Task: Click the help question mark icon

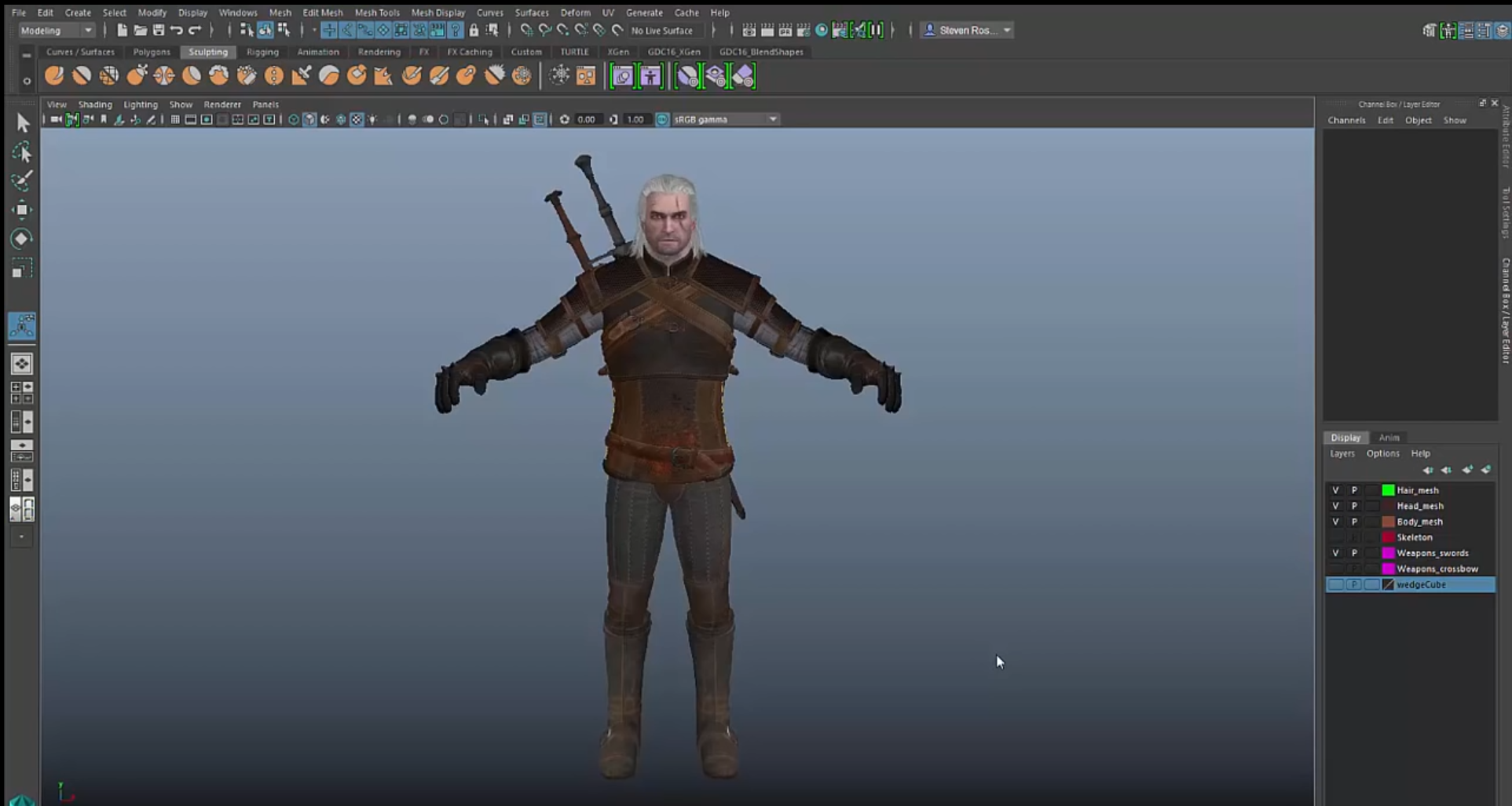Action: [456, 30]
